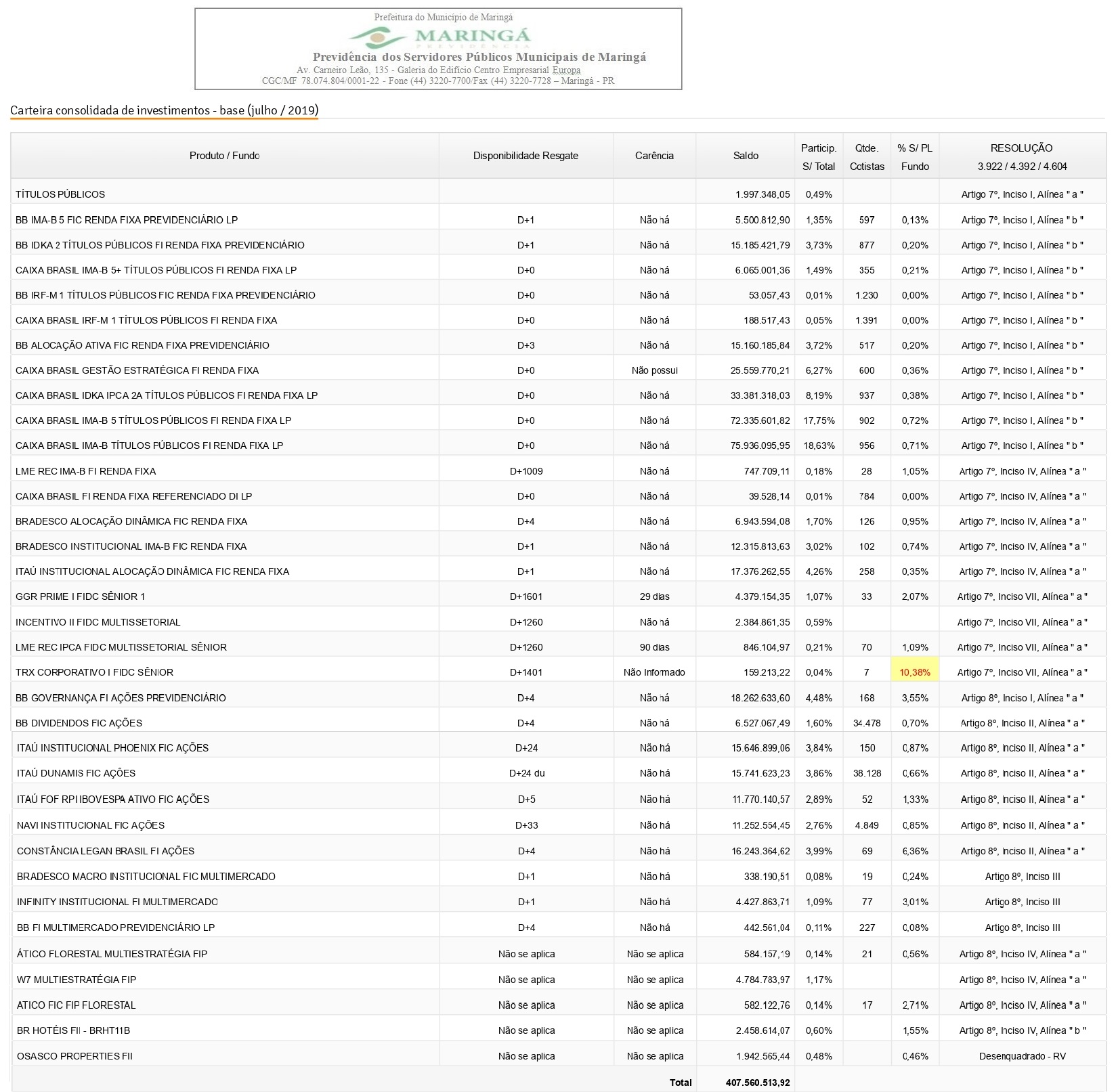Click the Produto / Fundo column header

(224, 156)
